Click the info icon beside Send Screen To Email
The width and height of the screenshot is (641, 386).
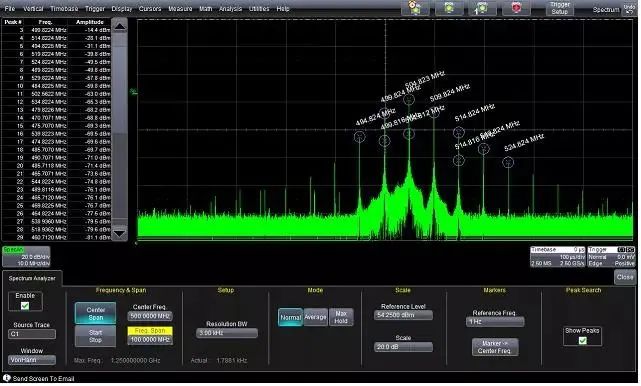[6, 378]
